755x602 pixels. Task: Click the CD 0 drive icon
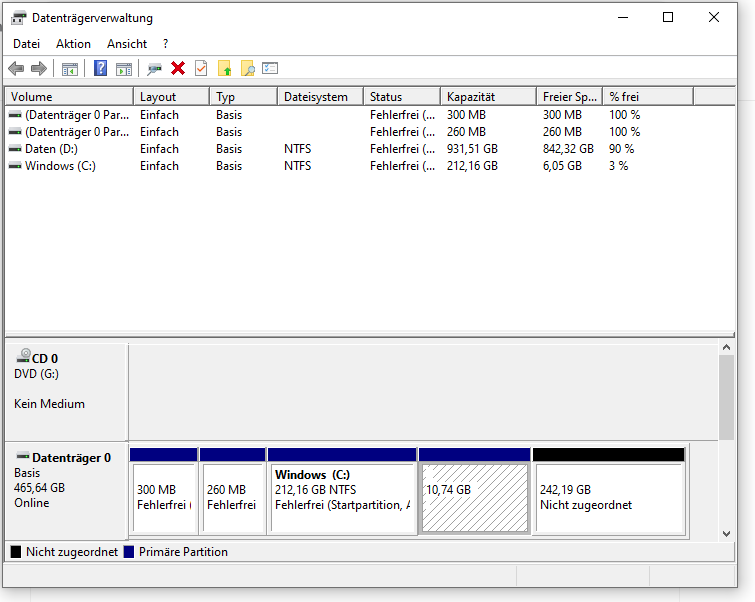[x=23, y=356]
